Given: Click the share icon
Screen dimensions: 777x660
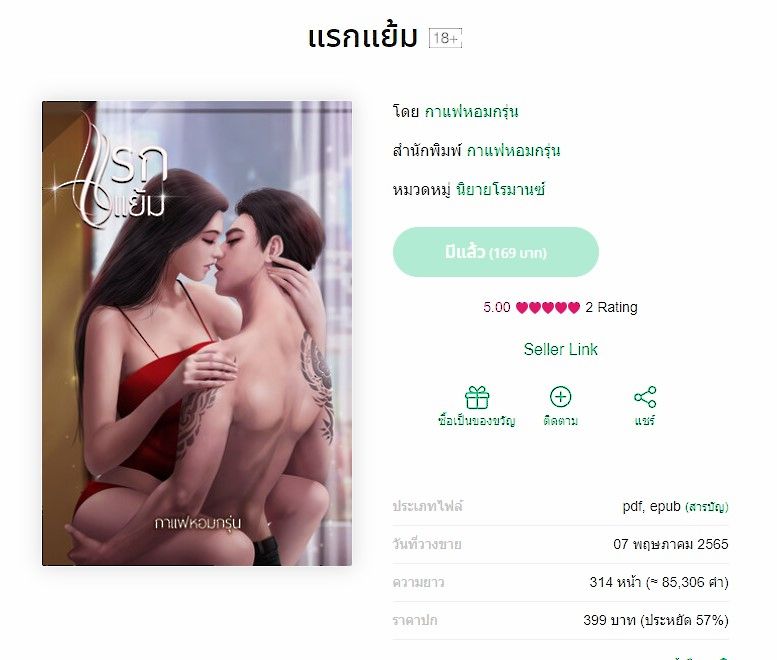Looking at the screenshot, I should click(645, 397).
